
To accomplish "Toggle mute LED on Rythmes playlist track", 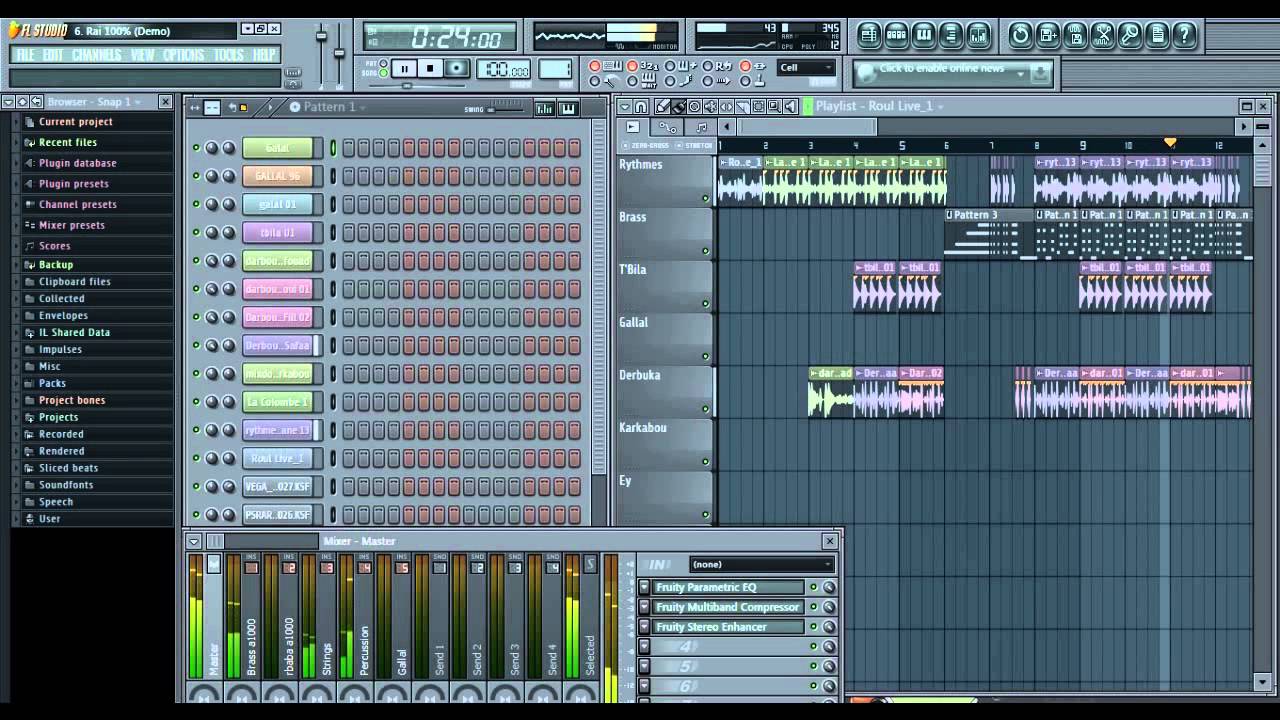I will pos(705,198).
